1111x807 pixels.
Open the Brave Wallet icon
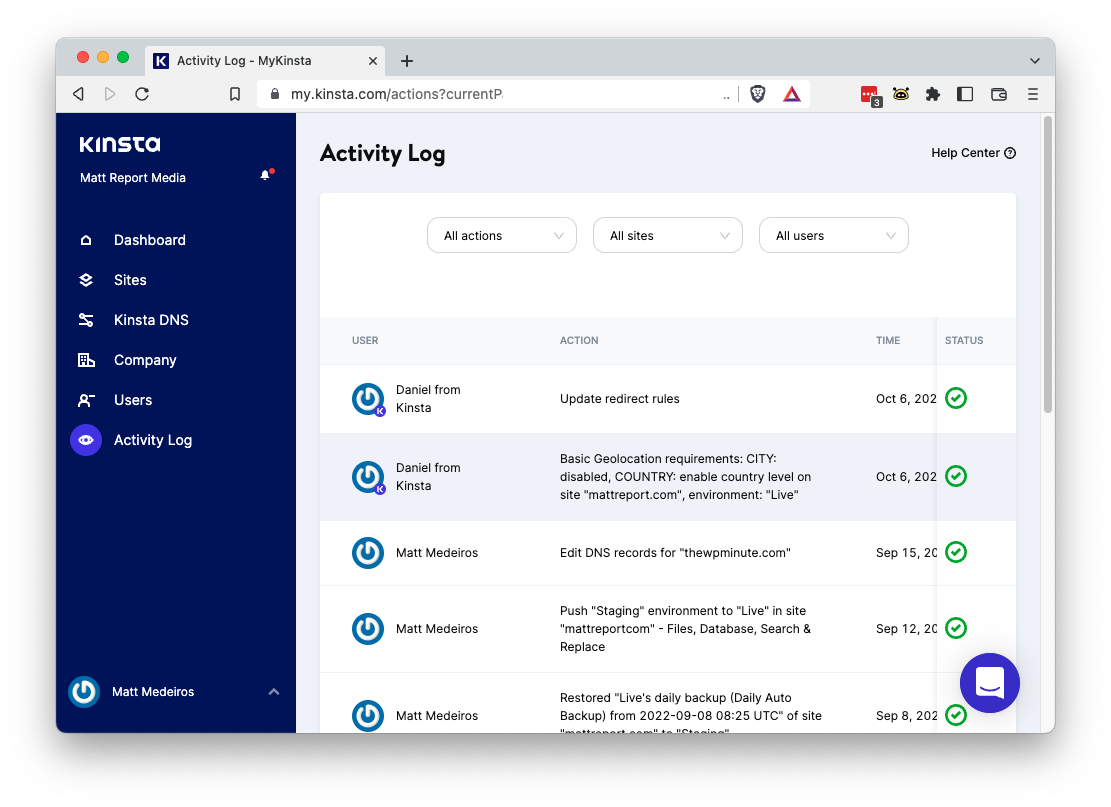coord(998,94)
